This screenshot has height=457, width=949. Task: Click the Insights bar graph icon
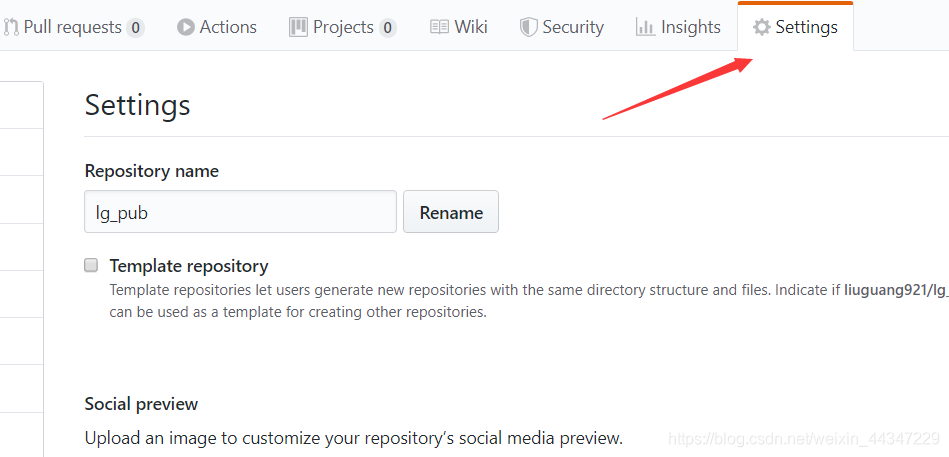pyautogui.click(x=645, y=27)
